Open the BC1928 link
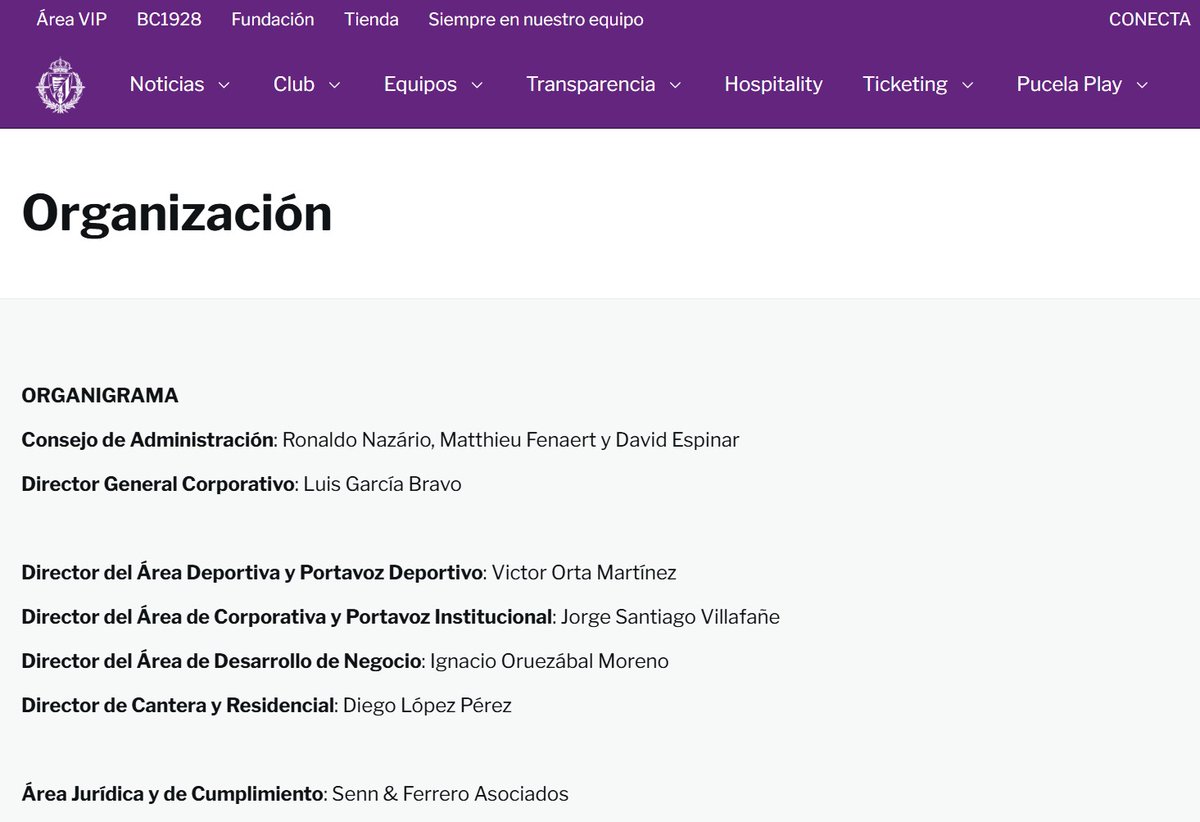This screenshot has width=1200, height=822. (169, 19)
